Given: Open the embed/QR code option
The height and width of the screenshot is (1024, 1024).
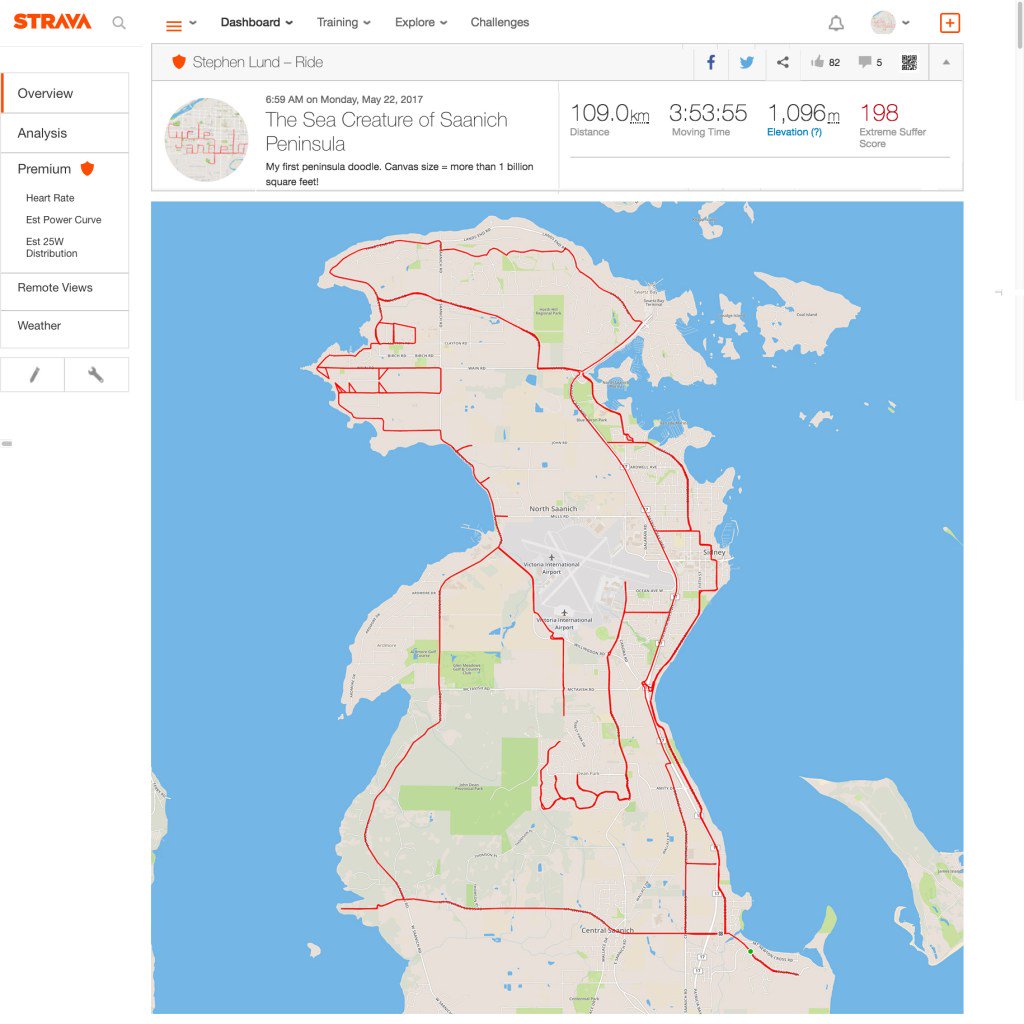Looking at the screenshot, I should 908,62.
